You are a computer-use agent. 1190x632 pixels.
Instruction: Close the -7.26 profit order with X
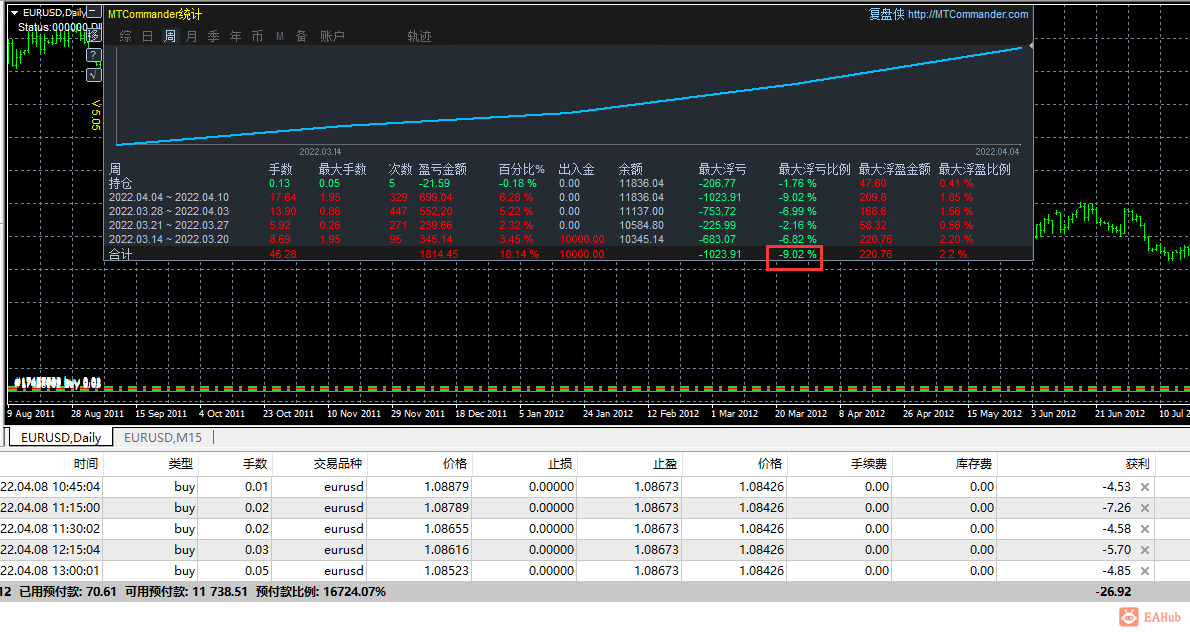(1145, 508)
